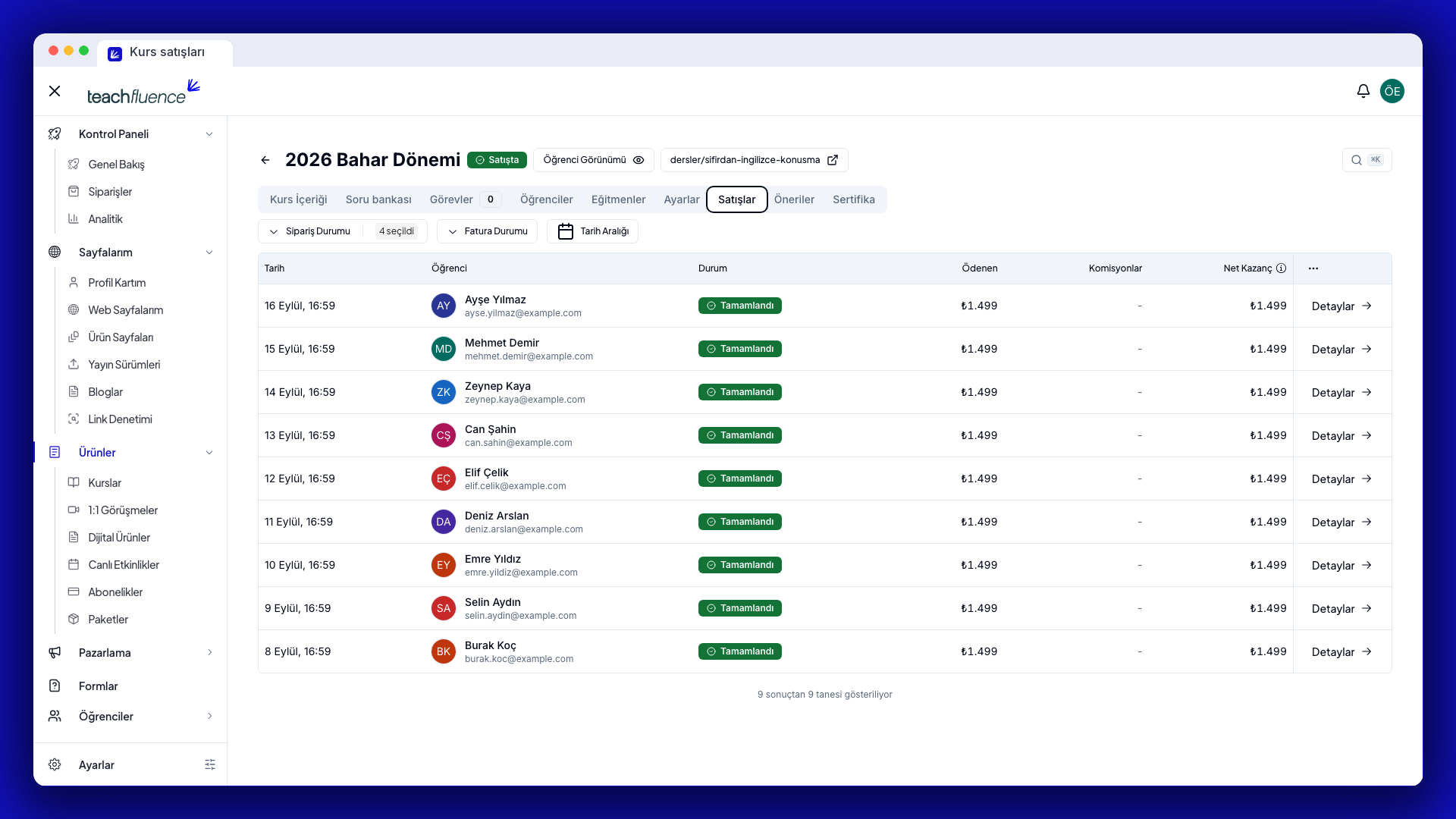Collapse the Ürünler sidebar section

[x=130, y=453]
